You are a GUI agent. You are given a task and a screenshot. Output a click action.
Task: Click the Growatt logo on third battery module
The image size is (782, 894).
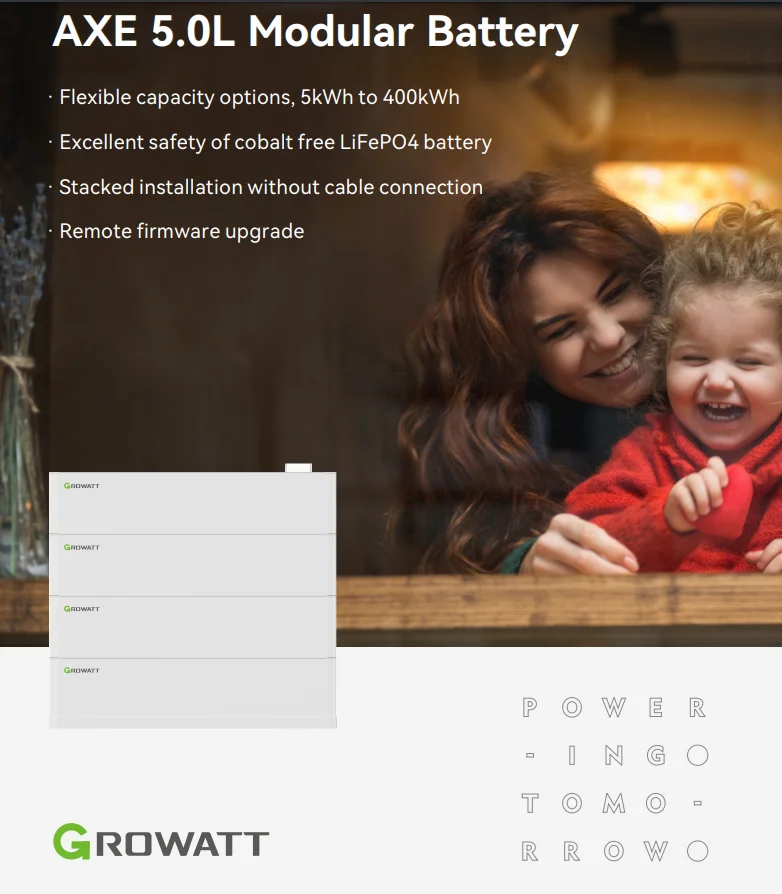pos(82,609)
